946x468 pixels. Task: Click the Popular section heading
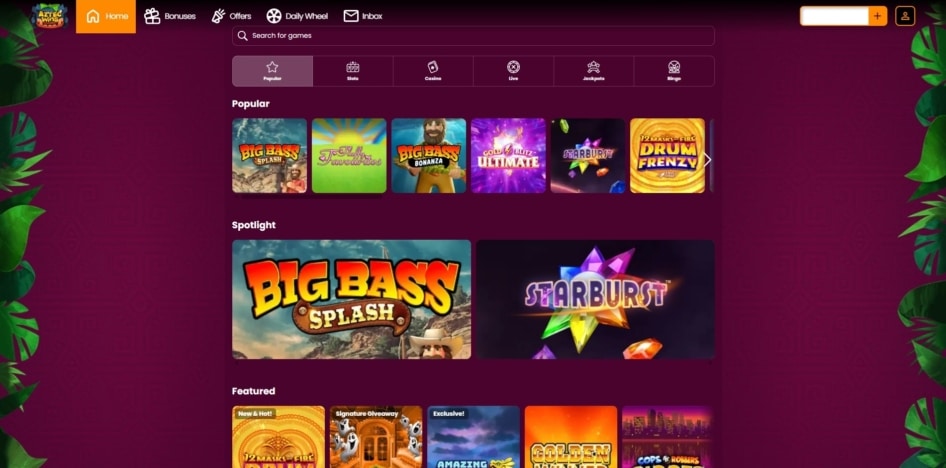click(x=250, y=104)
